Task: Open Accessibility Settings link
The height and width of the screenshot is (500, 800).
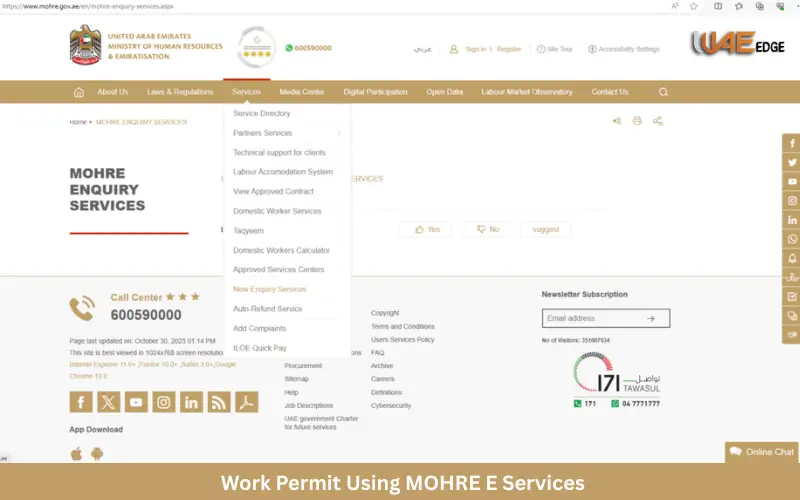Action: click(x=624, y=49)
